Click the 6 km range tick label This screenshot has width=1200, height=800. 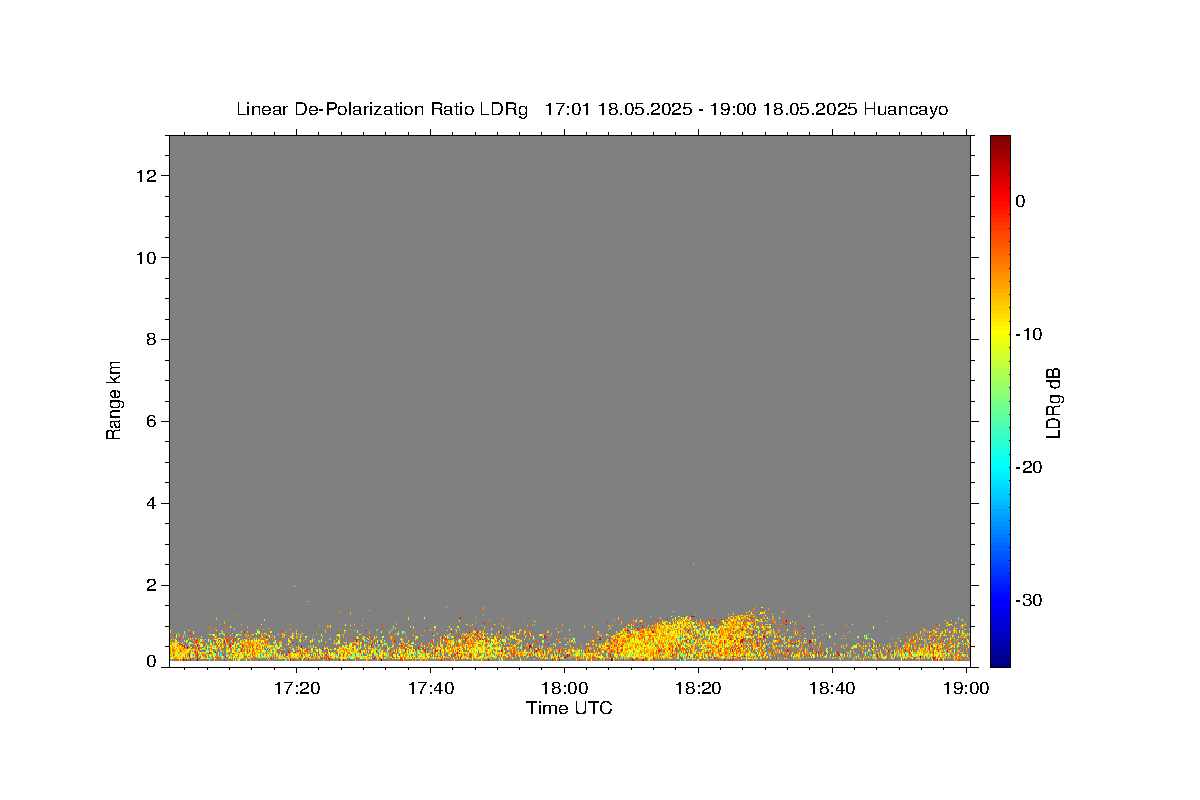coord(153,422)
